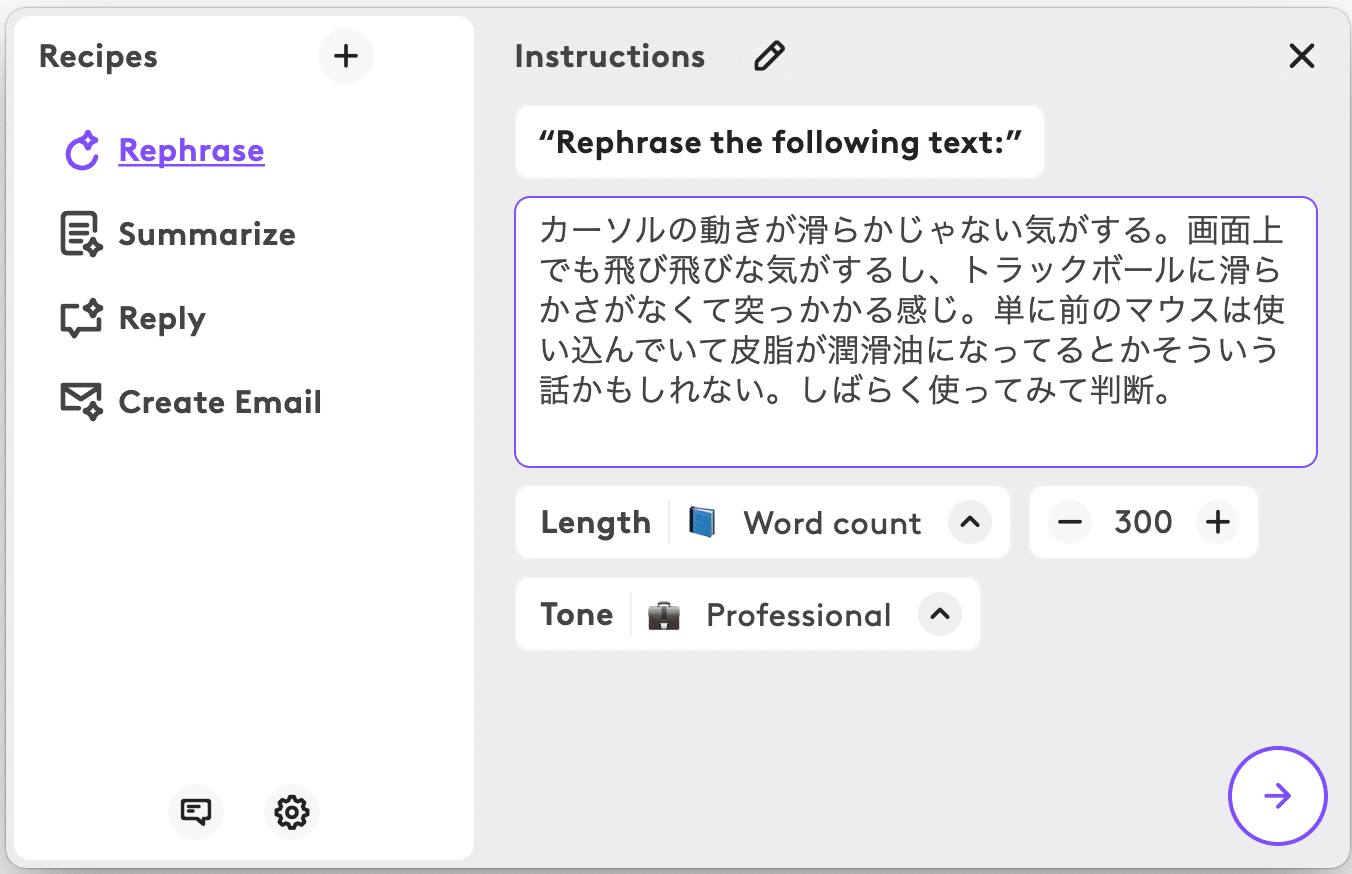Expand the Tone Professional dropdown
Screen dimensions: 1352x874
[939, 614]
